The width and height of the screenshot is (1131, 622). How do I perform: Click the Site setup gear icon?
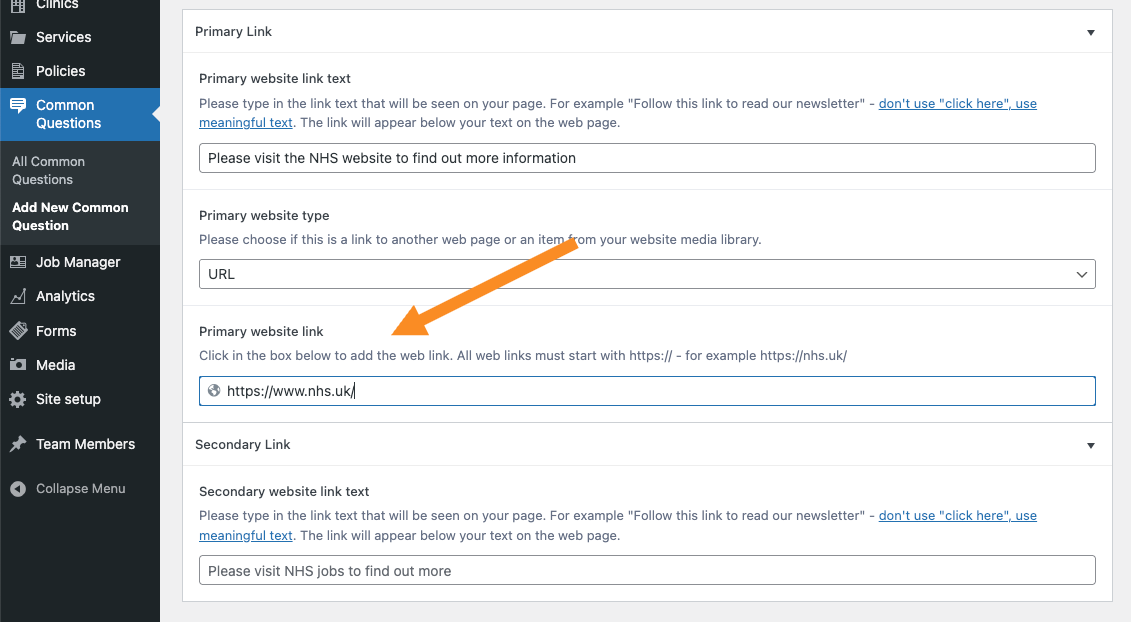pyautogui.click(x=18, y=399)
